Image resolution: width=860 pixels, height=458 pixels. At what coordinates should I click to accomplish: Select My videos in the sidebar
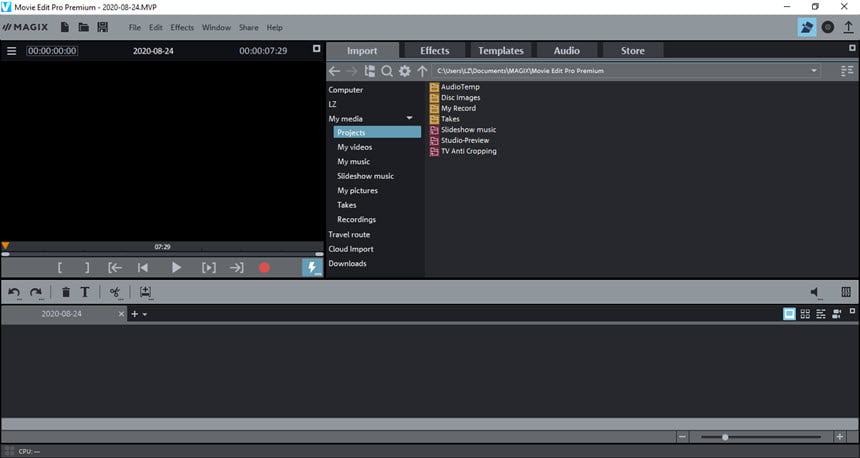tap(354, 147)
